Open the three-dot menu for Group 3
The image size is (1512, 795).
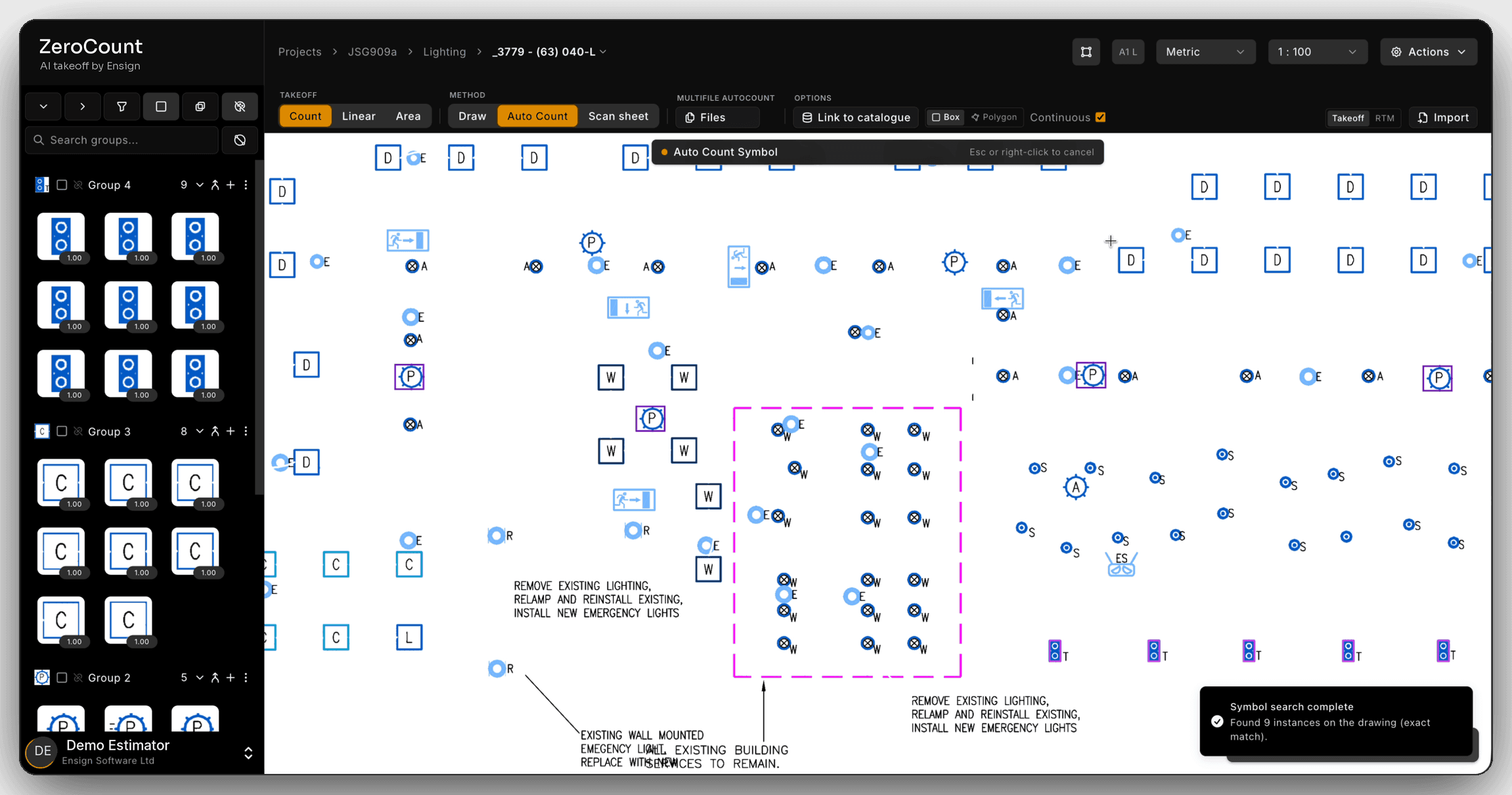coord(246,431)
